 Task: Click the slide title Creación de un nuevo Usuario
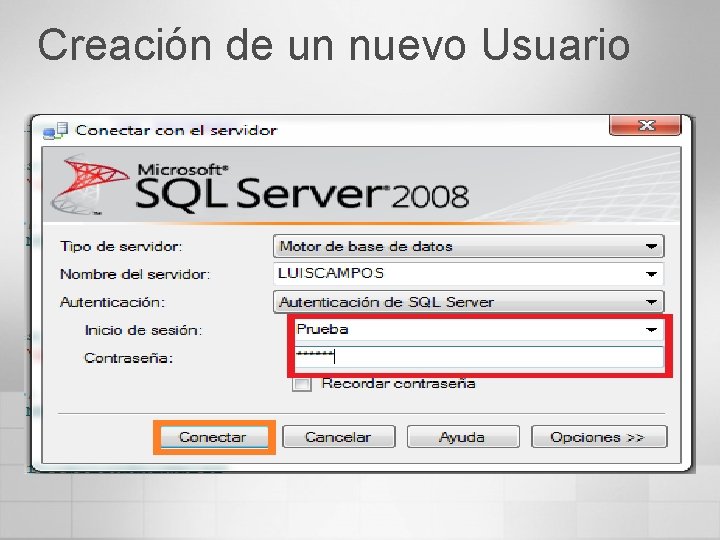click(x=334, y=45)
